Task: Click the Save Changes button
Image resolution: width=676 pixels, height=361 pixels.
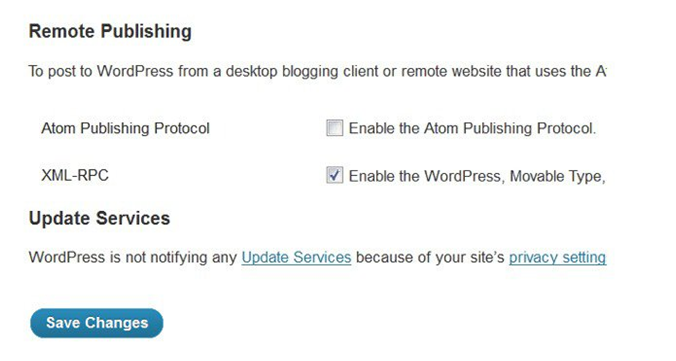Action: coord(97,323)
